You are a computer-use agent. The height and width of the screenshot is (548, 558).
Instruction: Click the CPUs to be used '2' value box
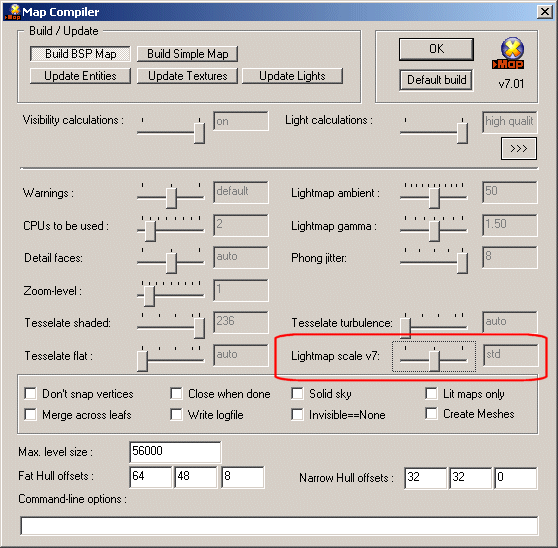click(x=241, y=225)
